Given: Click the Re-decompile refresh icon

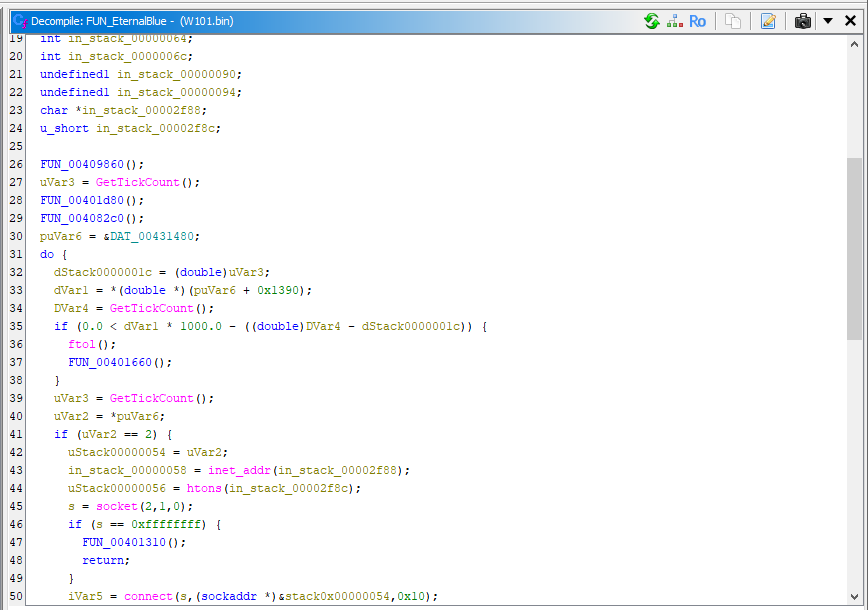Looking at the screenshot, I should [652, 21].
